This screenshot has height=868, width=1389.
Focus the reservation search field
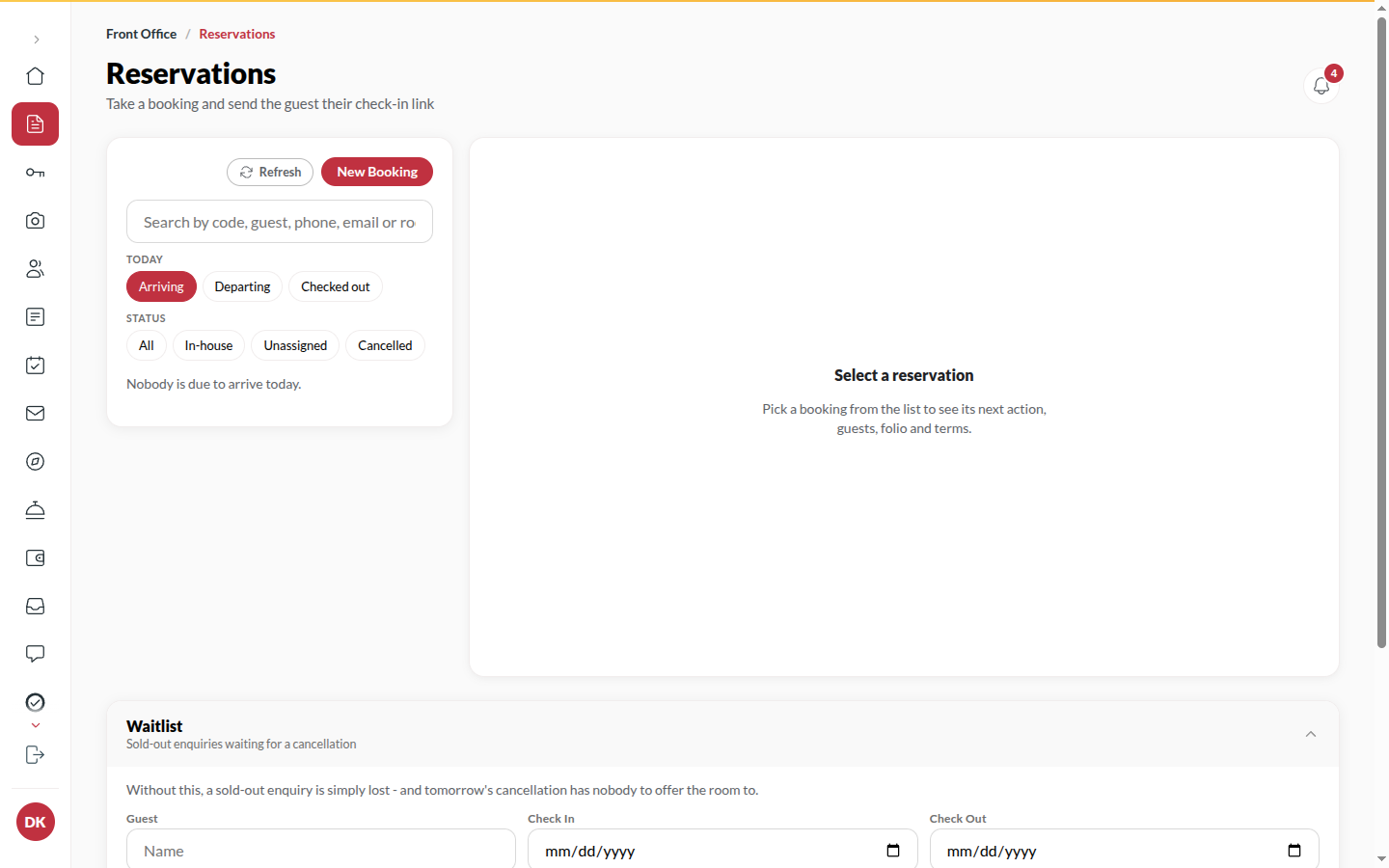point(280,222)
